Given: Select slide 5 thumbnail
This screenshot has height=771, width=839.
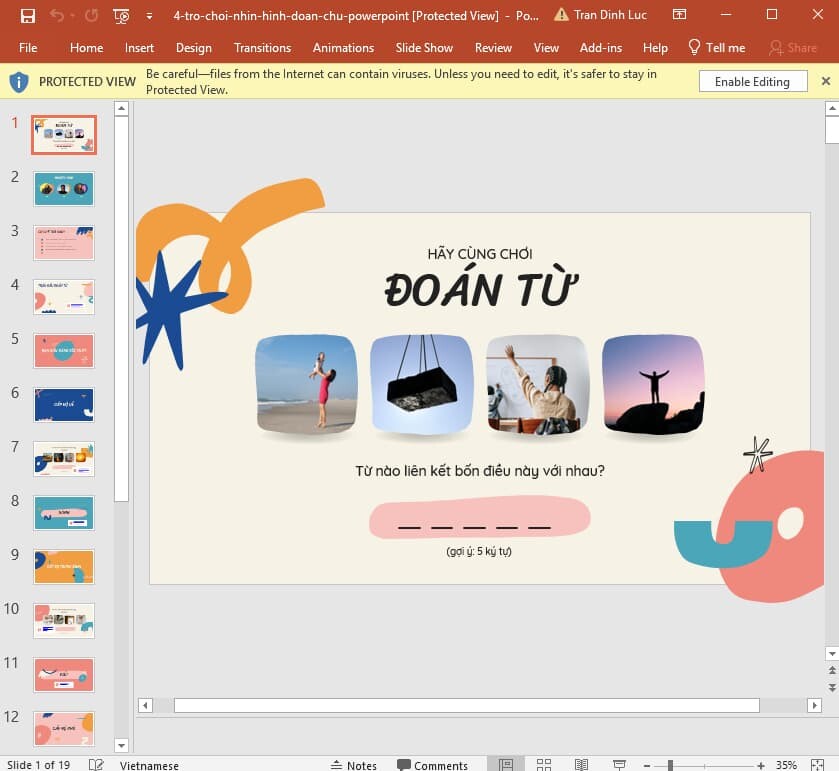Looking at the screenshot, I should 63,351.
